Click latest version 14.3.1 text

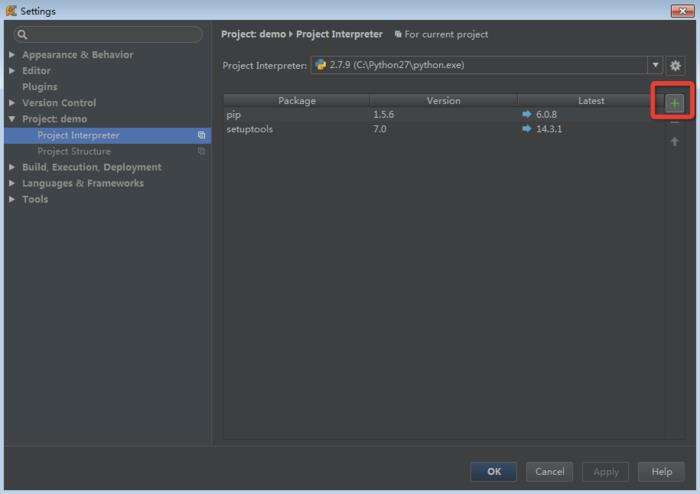click(x=549, y=129)
